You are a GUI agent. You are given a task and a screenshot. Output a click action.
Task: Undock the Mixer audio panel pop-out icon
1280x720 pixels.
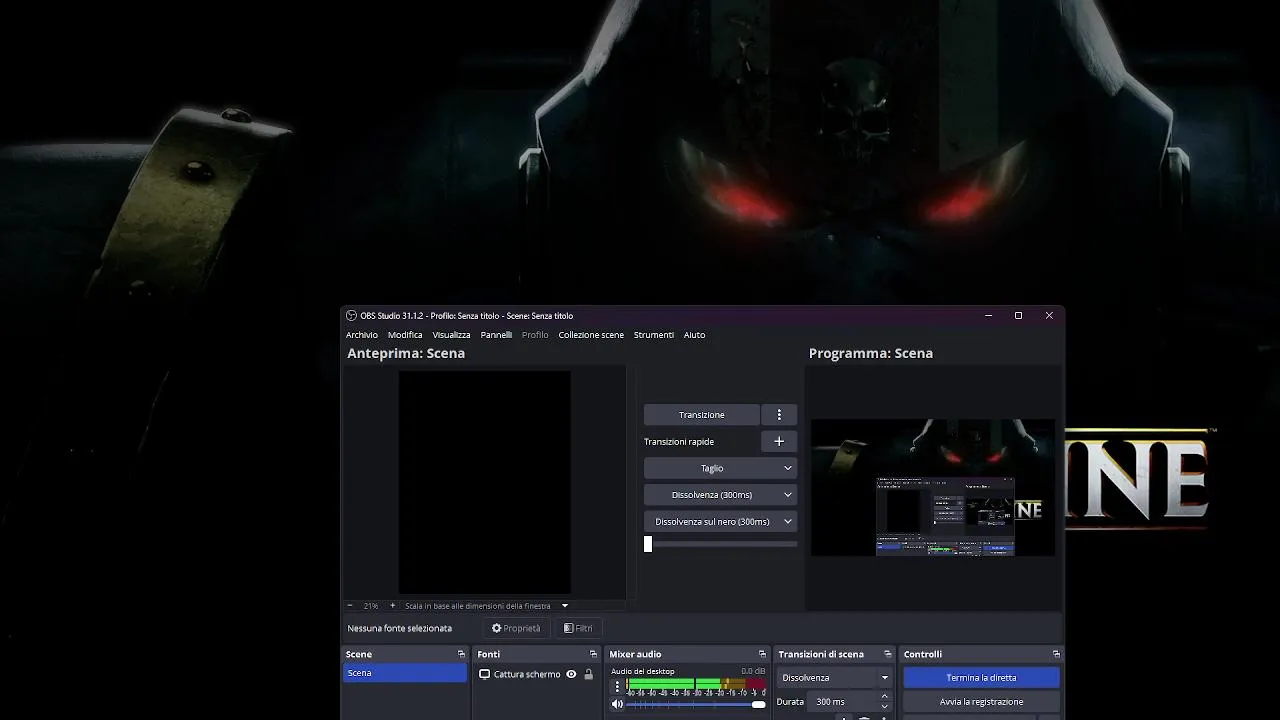(x=762, y=654)
